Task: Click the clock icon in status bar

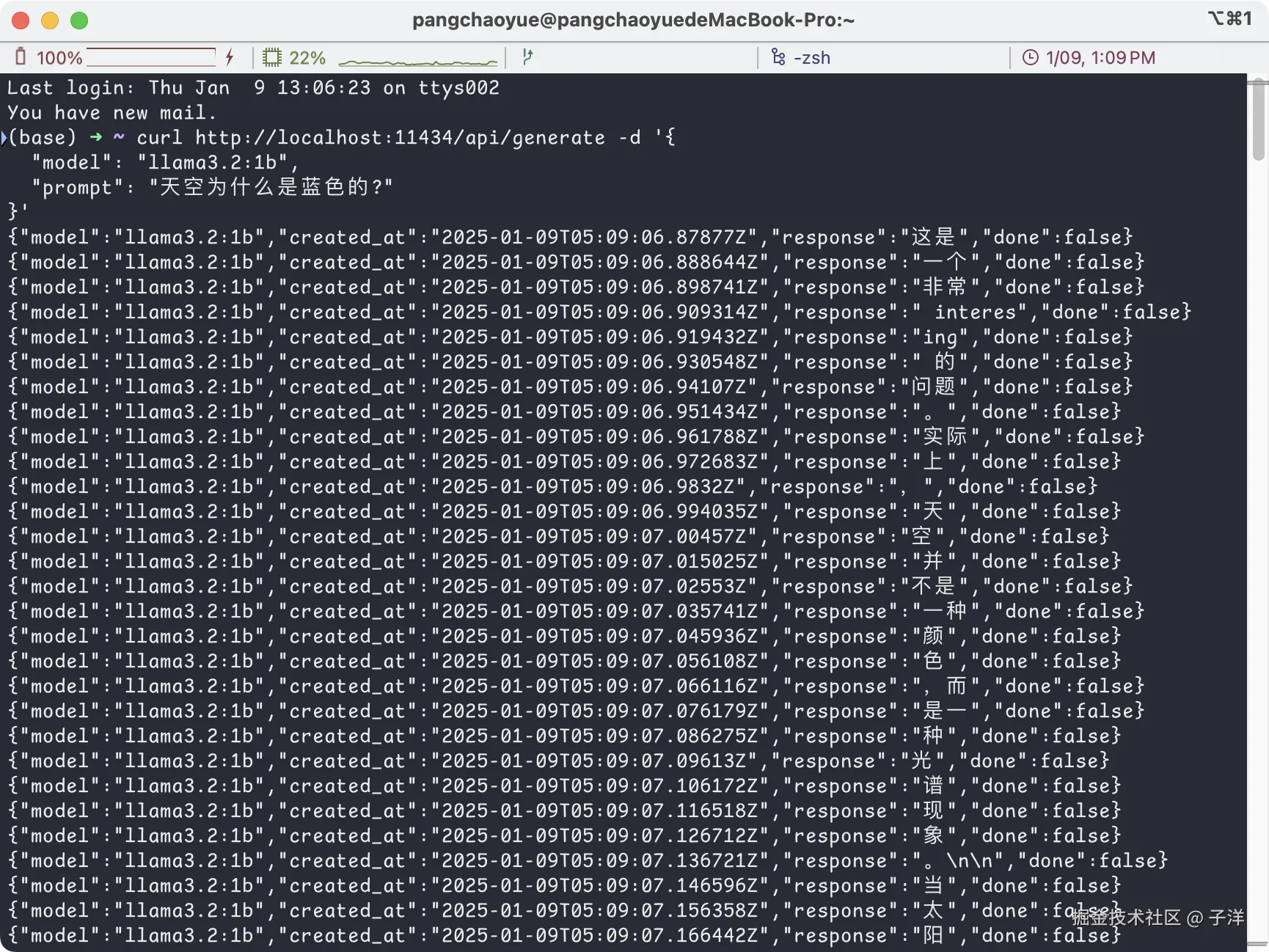Action: [x=1030, y=57]
